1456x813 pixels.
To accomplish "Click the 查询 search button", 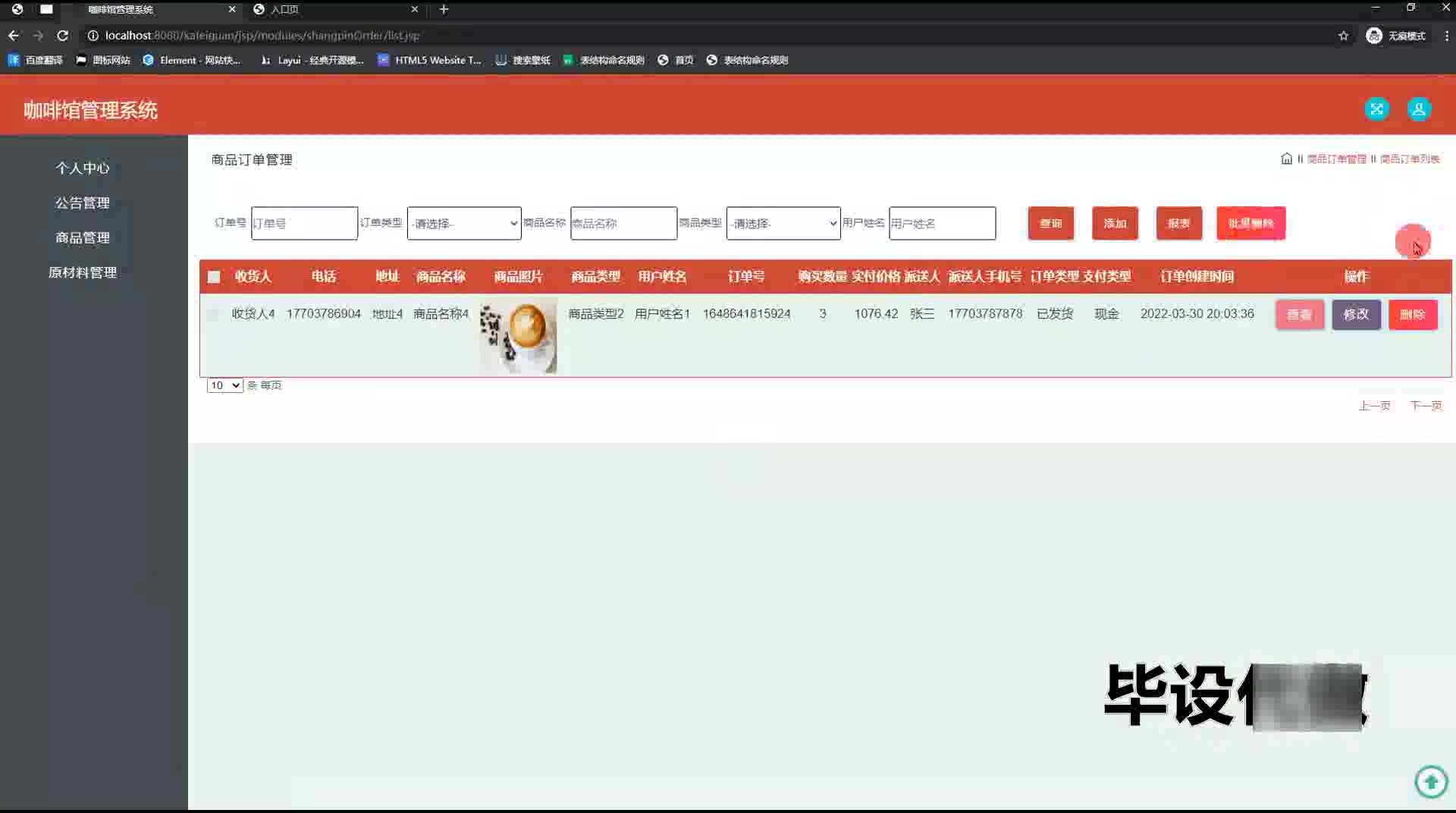I will 1051,223.
